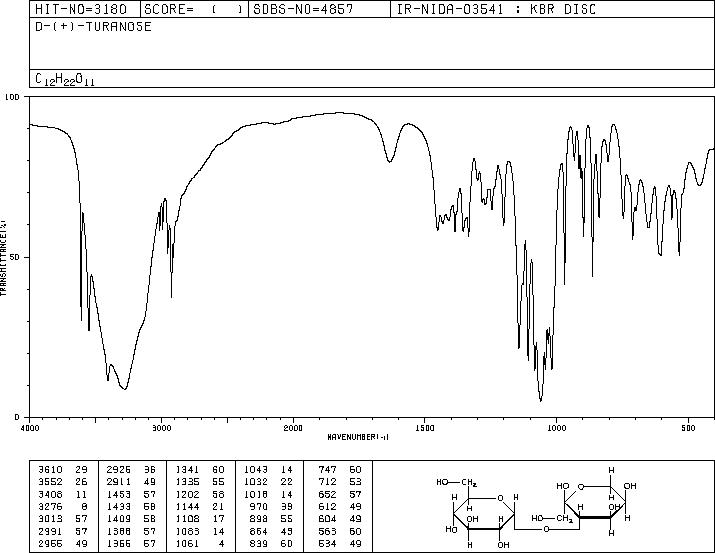This screenshot has height=553, width=715.
Task: Click the 652 peak entry
Action: (340, 494)
